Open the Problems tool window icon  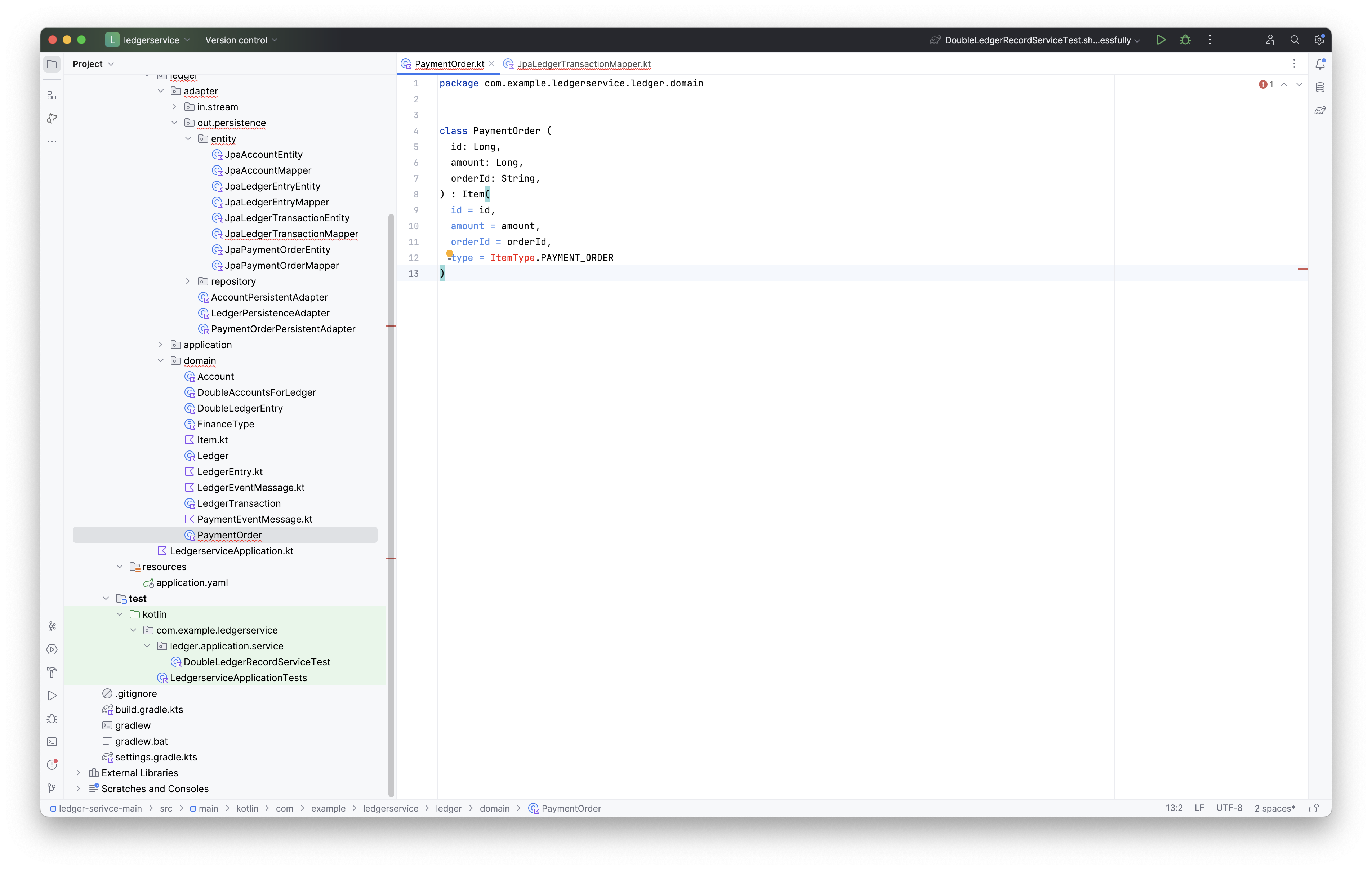pos(52,764)
